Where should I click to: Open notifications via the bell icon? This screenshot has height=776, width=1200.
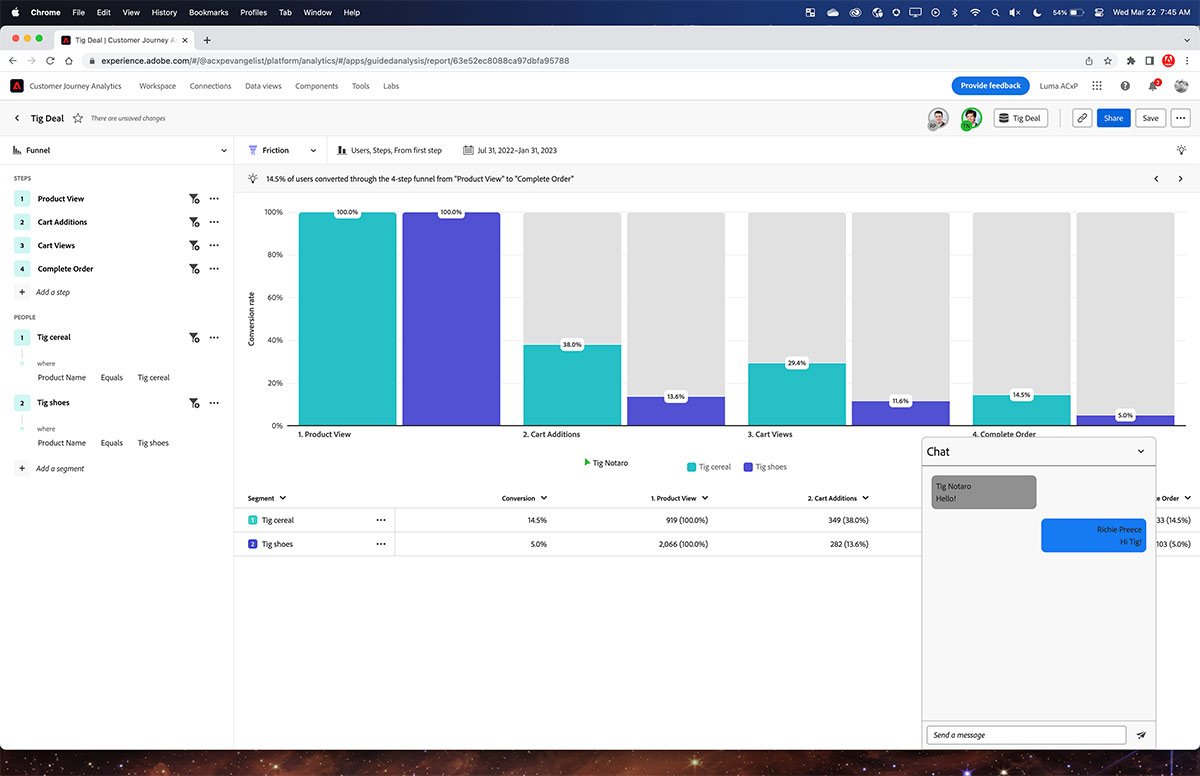pyautogui.click(x=1151, y=86)
